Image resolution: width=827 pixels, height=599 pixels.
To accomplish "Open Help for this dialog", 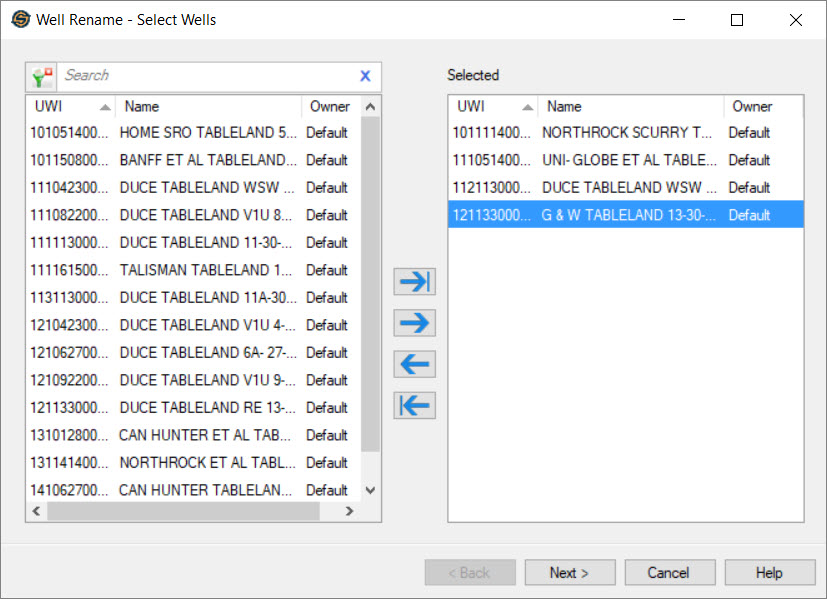I will [769, 573].
